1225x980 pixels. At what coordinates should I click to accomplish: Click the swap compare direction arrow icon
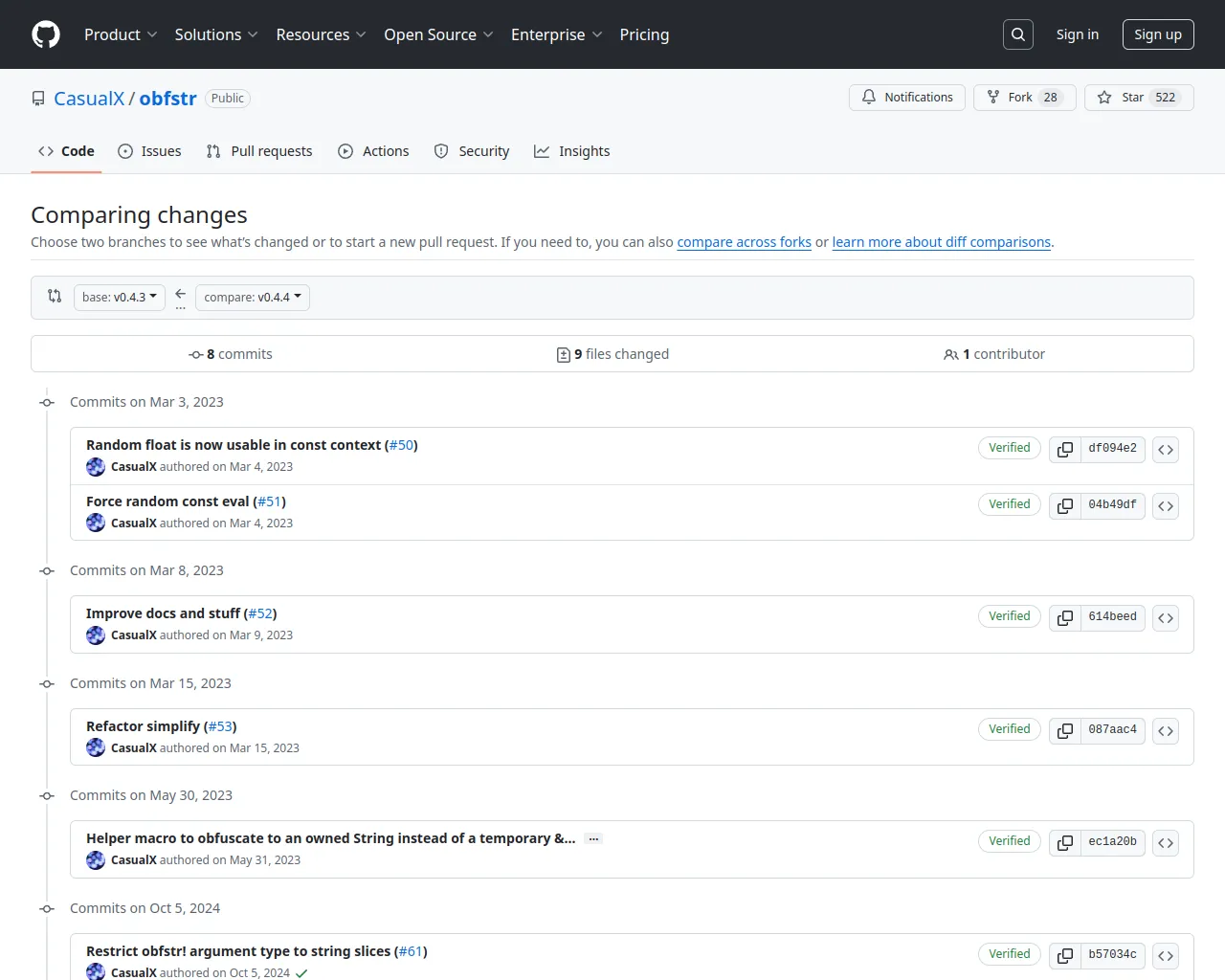point(55,297)
